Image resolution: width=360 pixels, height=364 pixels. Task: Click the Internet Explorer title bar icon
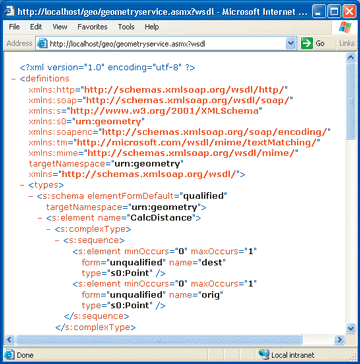10,12
